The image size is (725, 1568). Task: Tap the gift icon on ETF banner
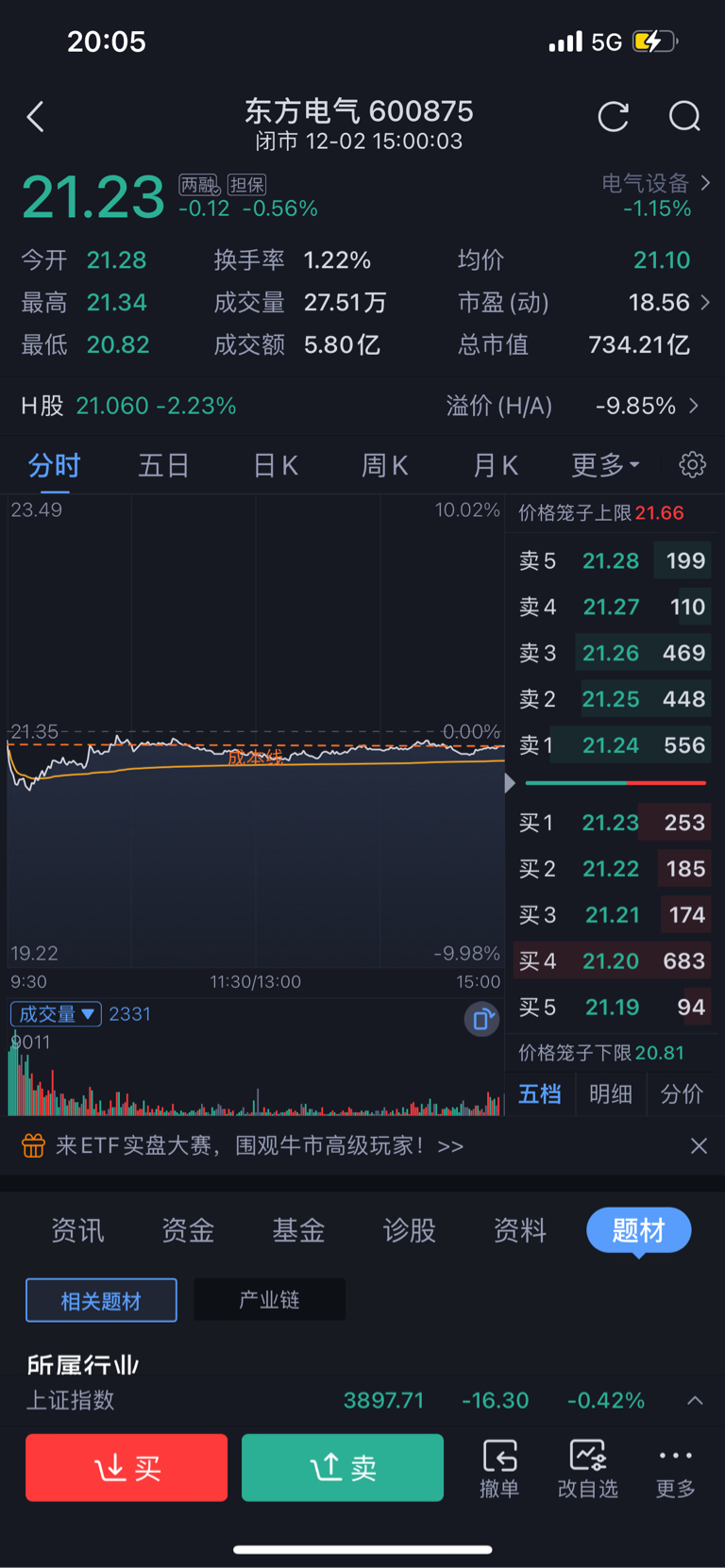pyautogui.click(x=33, y=1146)
